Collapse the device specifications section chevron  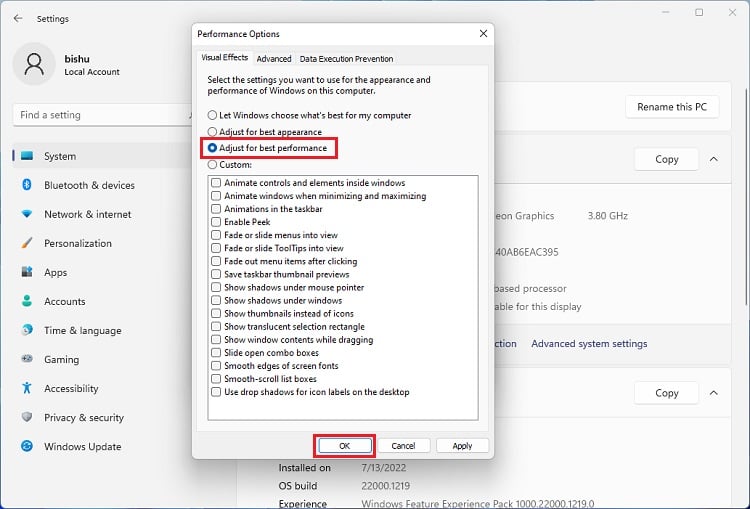(714, 159)
